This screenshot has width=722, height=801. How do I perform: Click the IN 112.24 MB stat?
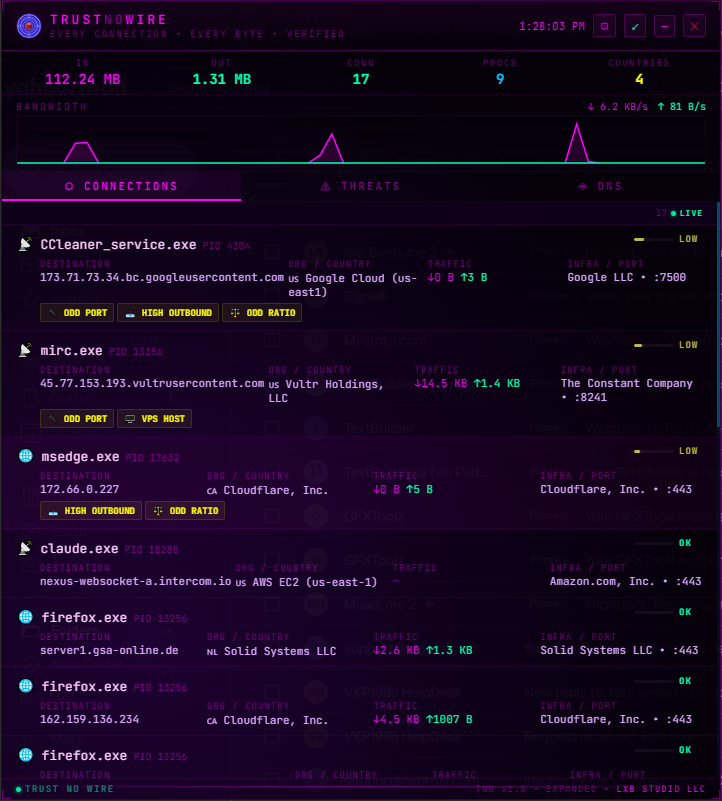click(83, 73)
